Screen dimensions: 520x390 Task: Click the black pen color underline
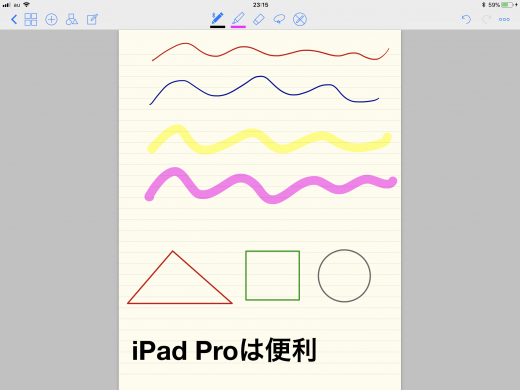click(217, 27)
